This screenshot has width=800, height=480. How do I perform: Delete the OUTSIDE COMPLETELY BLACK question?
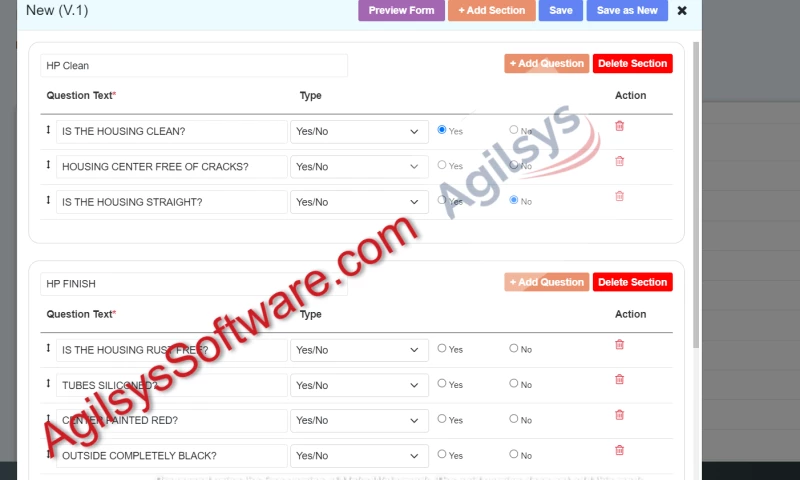619,450
